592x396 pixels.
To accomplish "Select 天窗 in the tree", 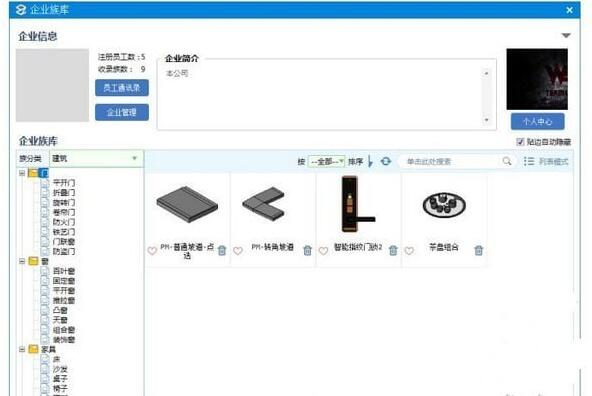I will tap(60, 320).
